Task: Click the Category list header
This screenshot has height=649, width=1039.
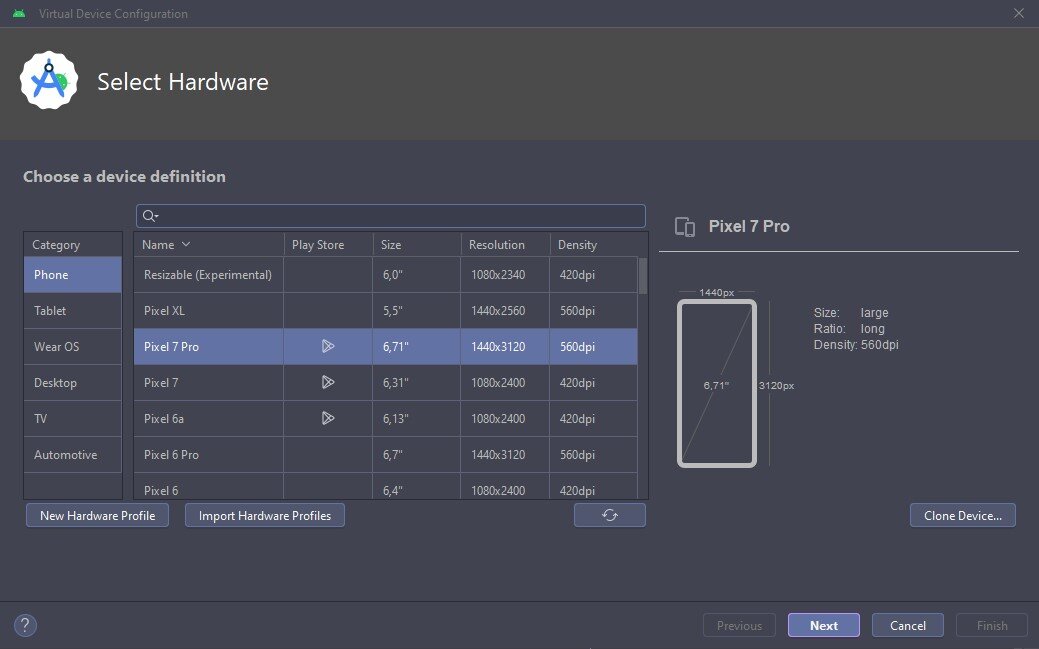Action: click(x=73, y=245)
